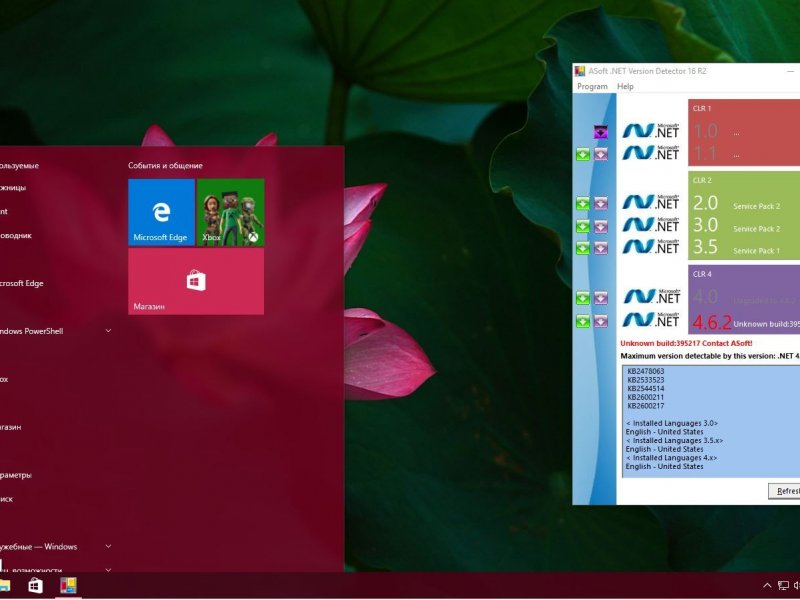Click the red 4.6.2 version number
The image size is (800, 600).
pos(712,322)
